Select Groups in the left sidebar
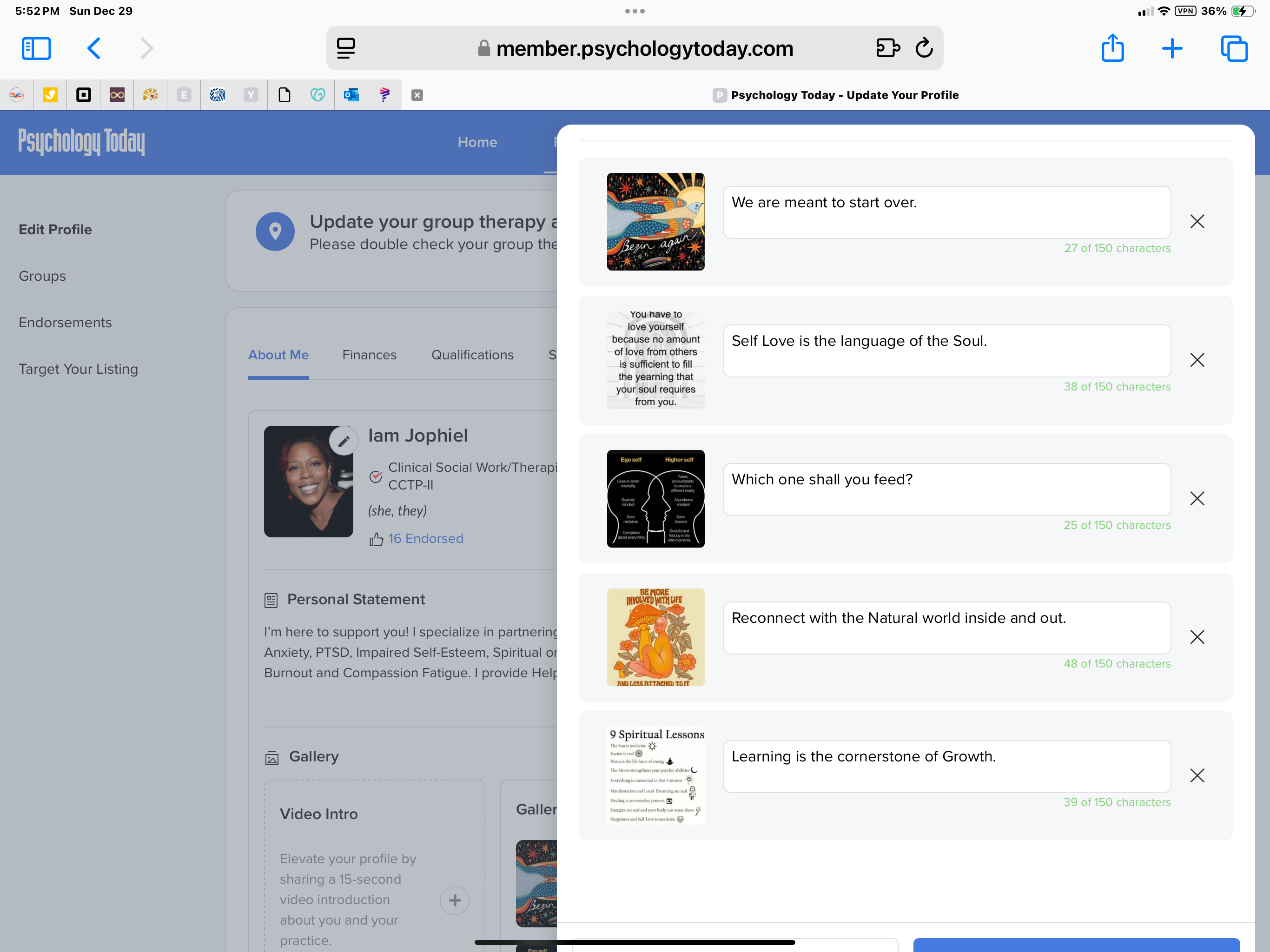This screenshot has height=952, width=1270. point(42,276)
